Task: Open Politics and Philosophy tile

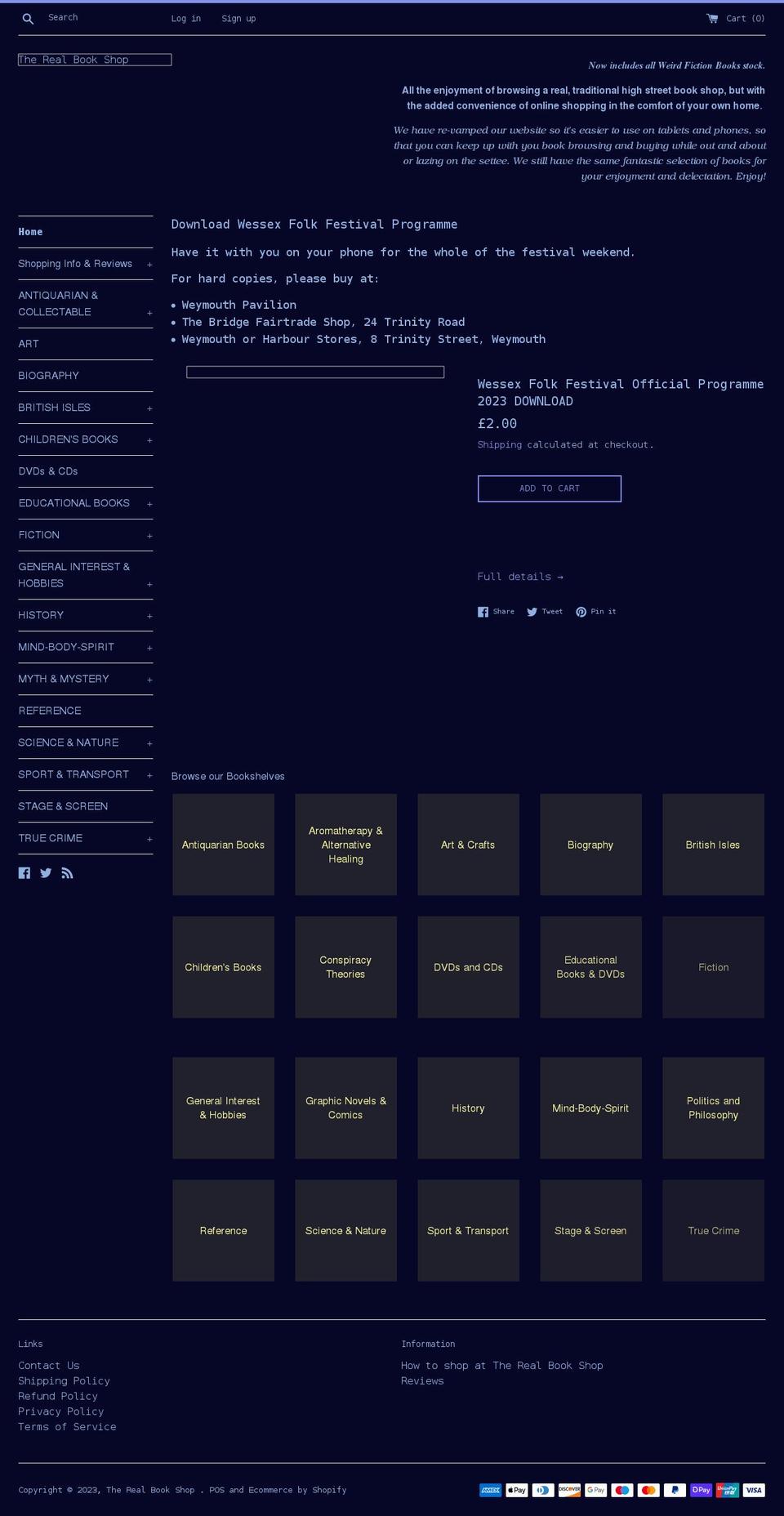Action: click(713, 1108)
